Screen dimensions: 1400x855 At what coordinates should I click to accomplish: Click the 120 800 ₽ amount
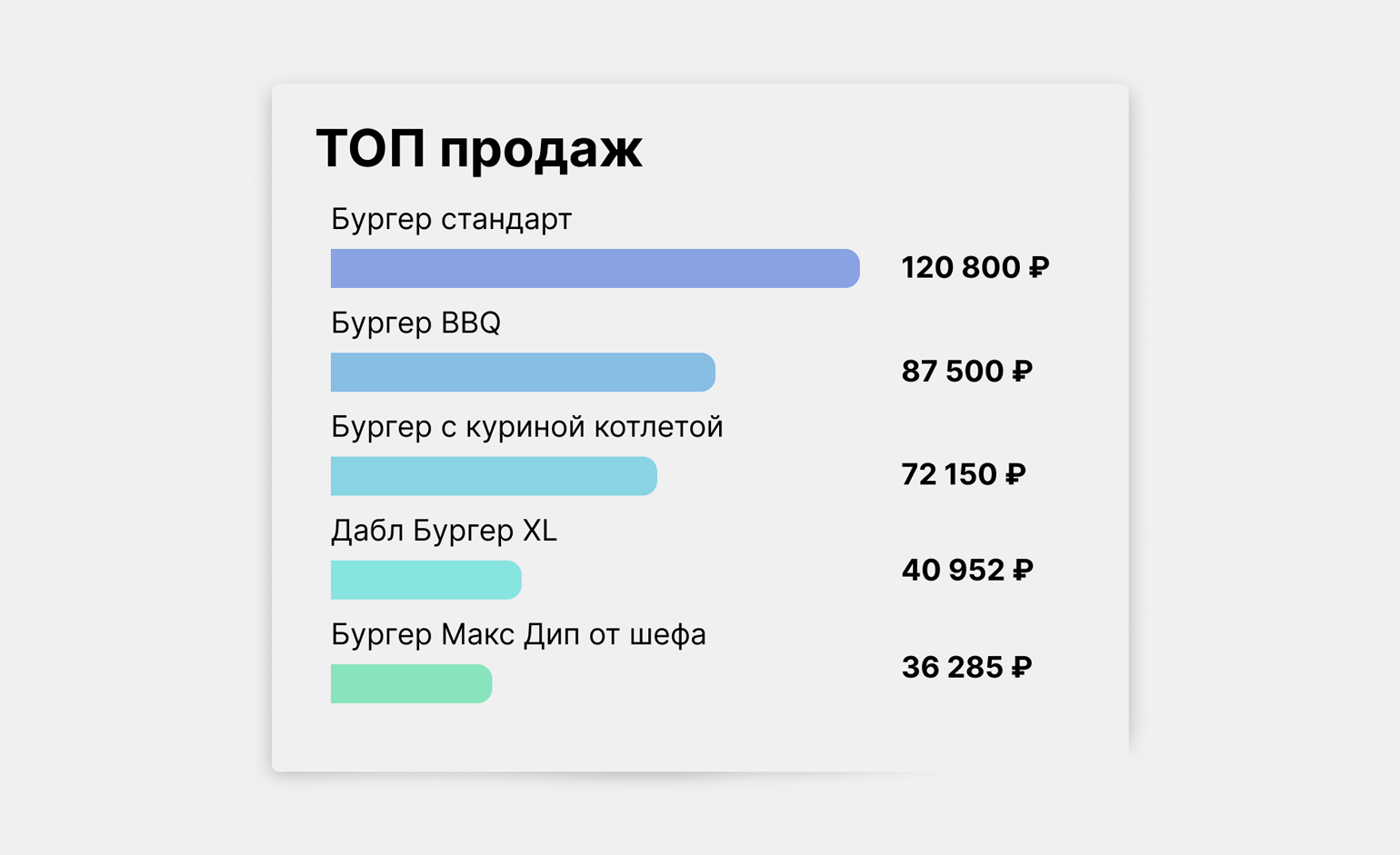pyautogui.click(x=975, y=267)
